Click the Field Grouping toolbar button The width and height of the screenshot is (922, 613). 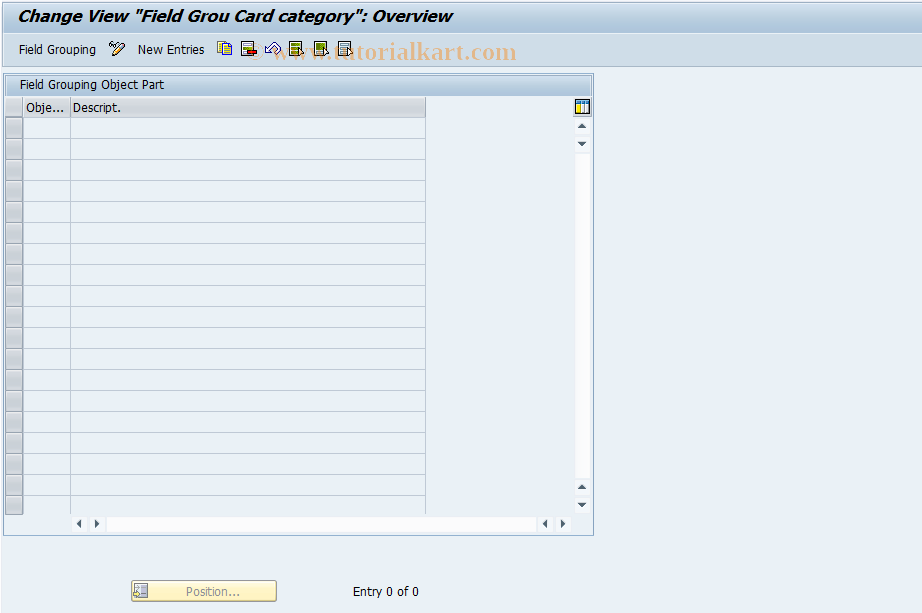pyautogui.click(x=57, y=49)
